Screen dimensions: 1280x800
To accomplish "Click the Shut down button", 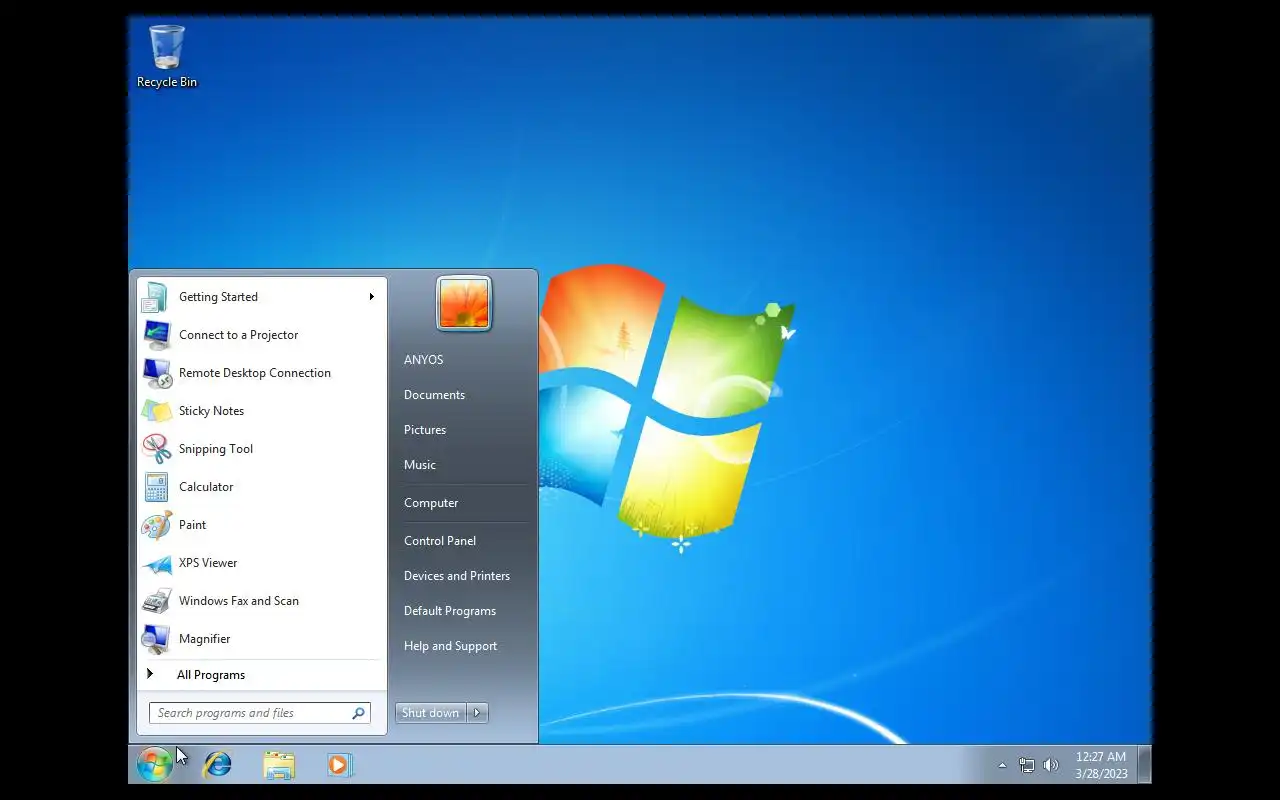I will pos(431,713).
